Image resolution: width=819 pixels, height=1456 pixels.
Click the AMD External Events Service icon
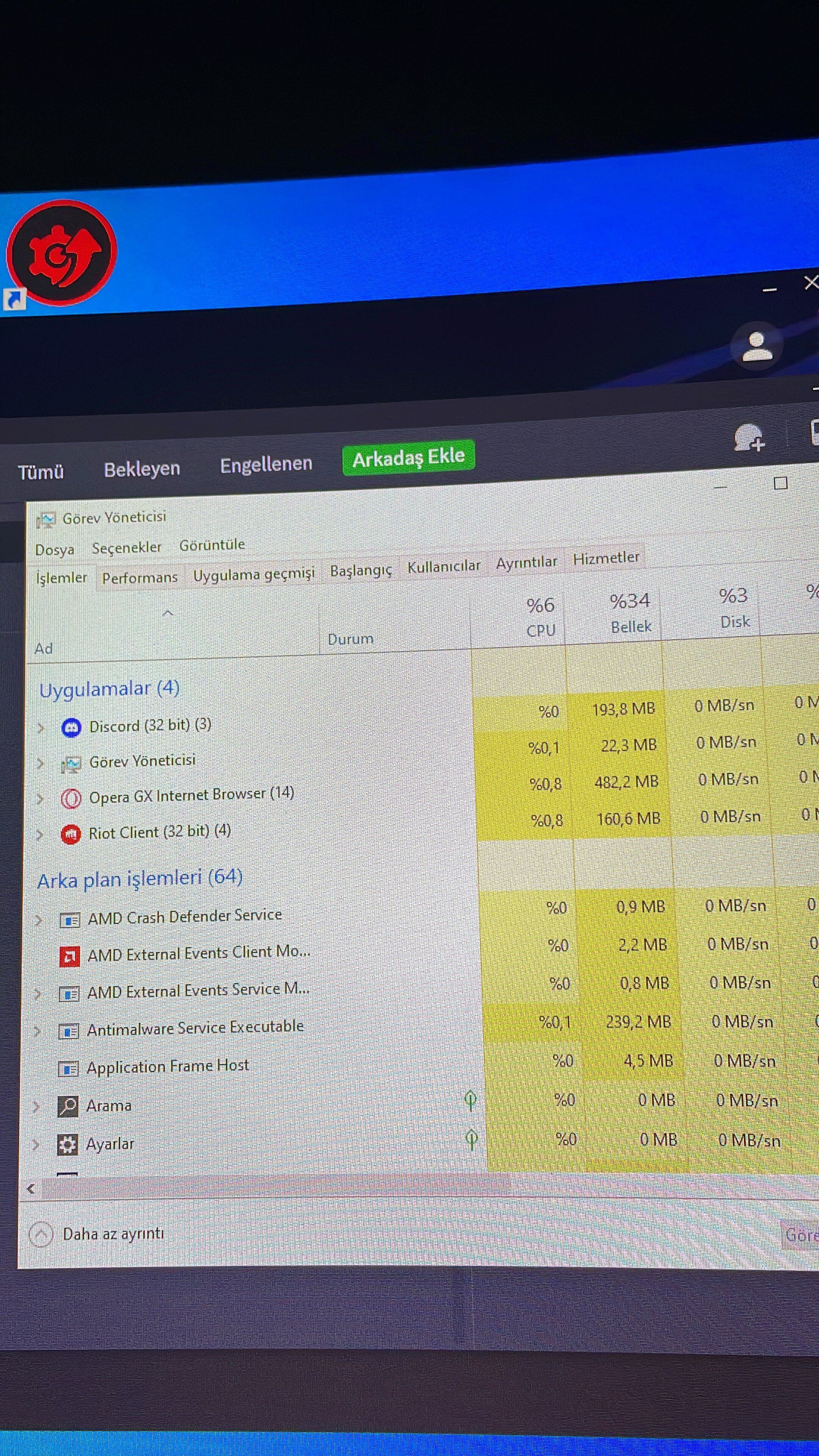point(69,994)
